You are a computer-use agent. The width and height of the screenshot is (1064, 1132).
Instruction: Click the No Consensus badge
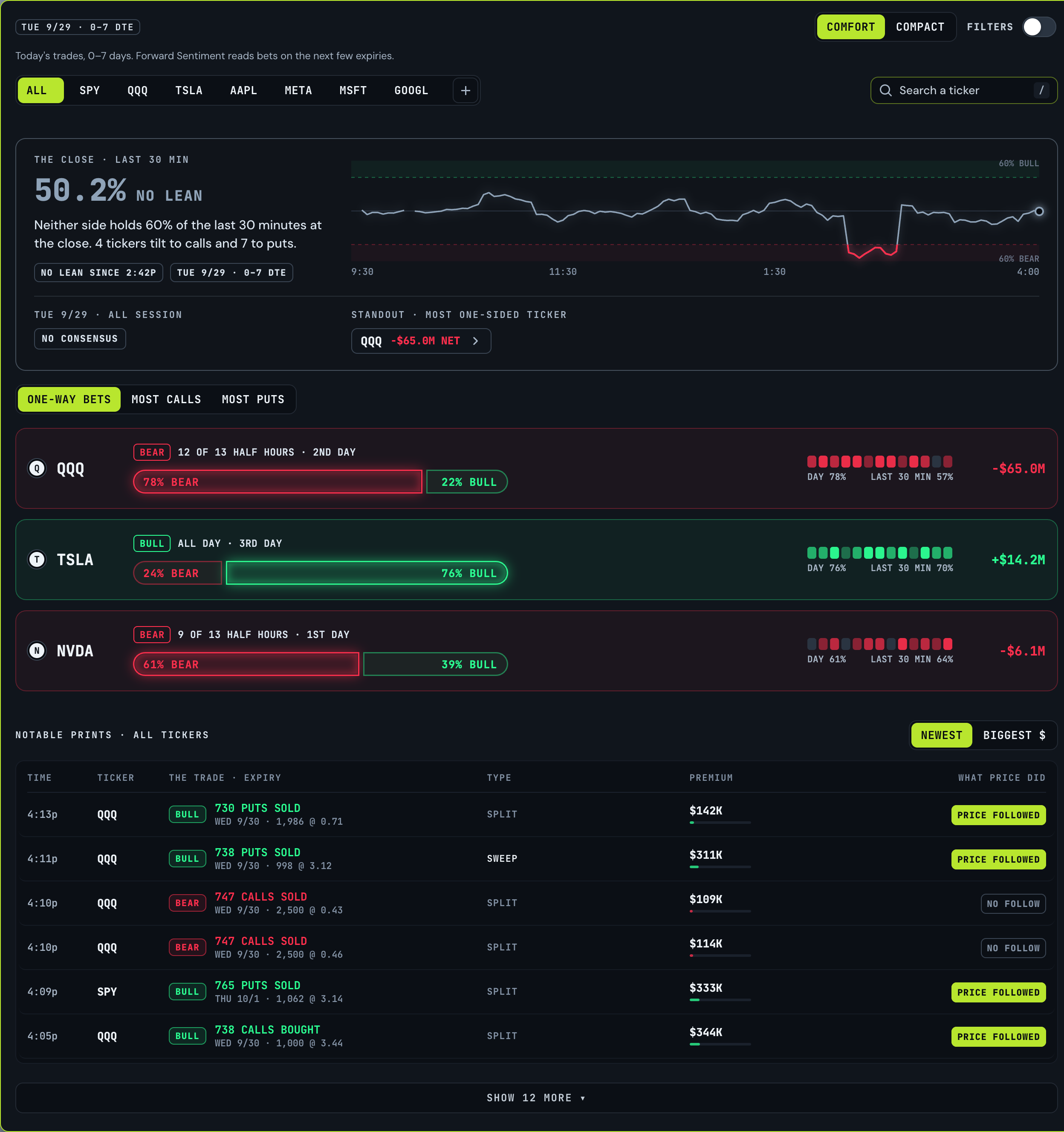coord(80,339)
